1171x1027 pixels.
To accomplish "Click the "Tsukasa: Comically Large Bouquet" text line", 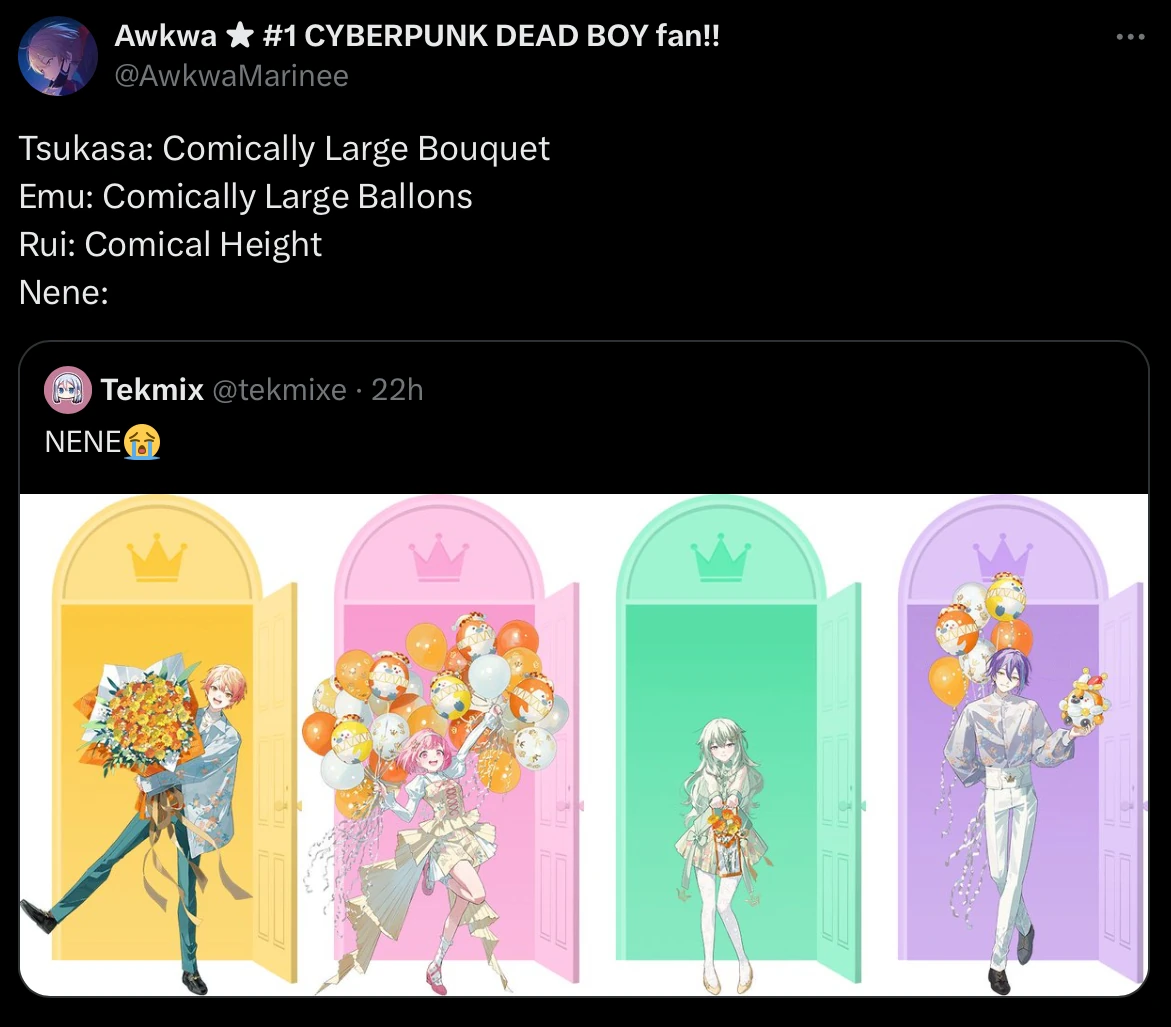I will click(284, 149).
